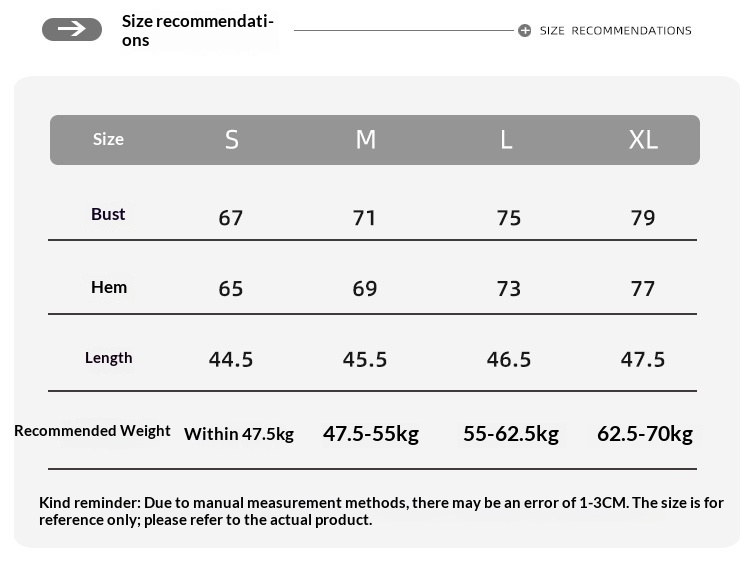Select the XL size column header

pos(643,140)
